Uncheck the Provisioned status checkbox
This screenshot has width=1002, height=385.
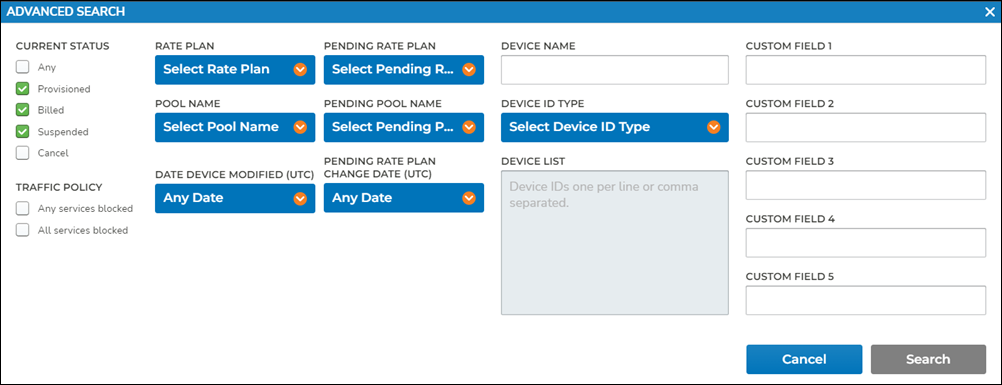tap(23, 88)
